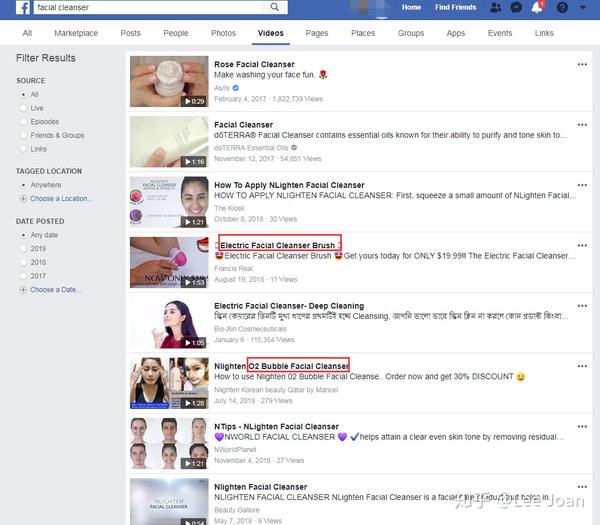Switch to the Marketplace tab

[76, 33]
